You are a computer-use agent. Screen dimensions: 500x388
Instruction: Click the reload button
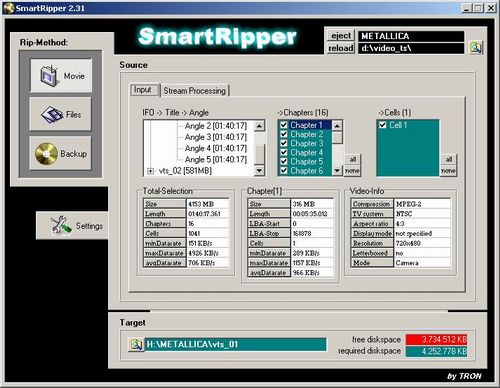click(341, 48)
